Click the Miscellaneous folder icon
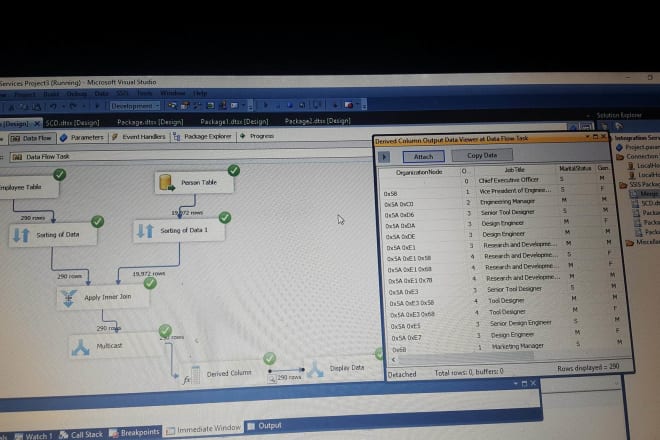The height and width of the screenshot is (440, 660). click(x=630, y=243)
